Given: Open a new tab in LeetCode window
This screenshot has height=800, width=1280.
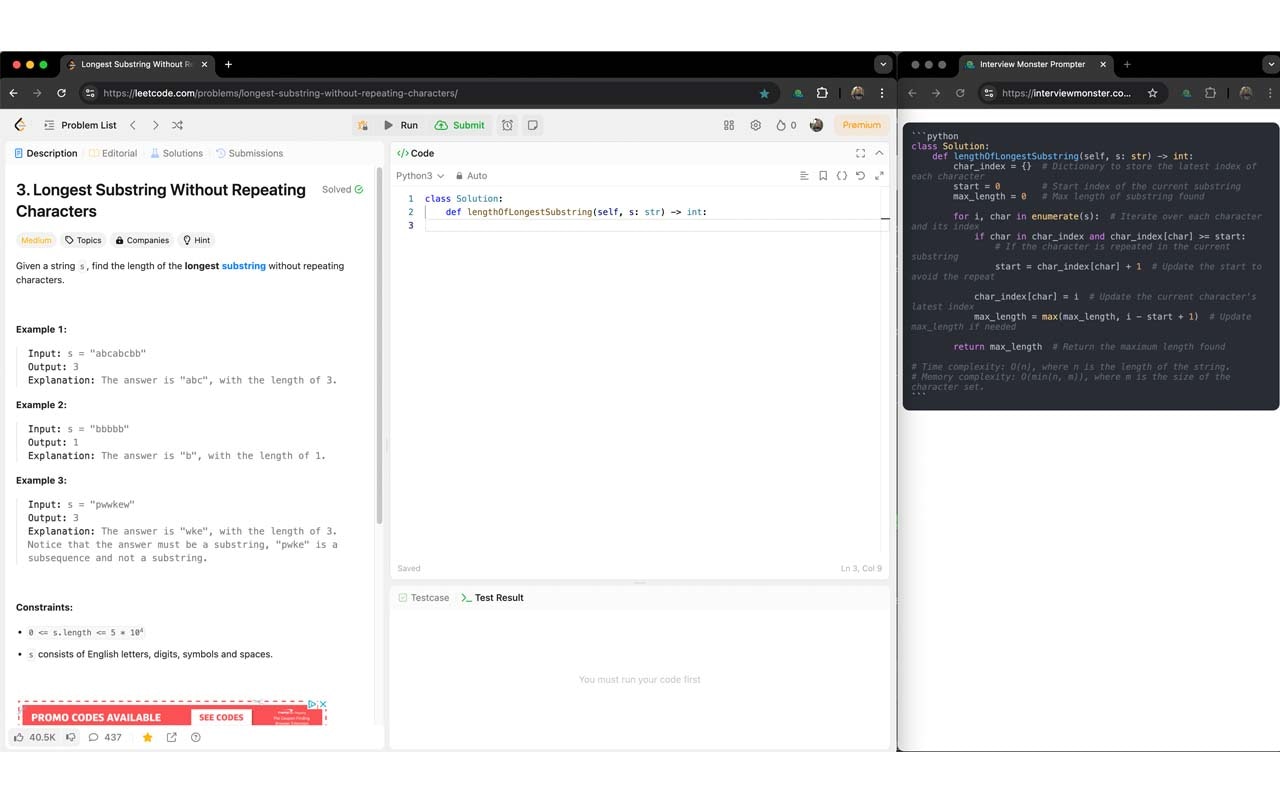Looking at the screenshot, I should (228, 64).
